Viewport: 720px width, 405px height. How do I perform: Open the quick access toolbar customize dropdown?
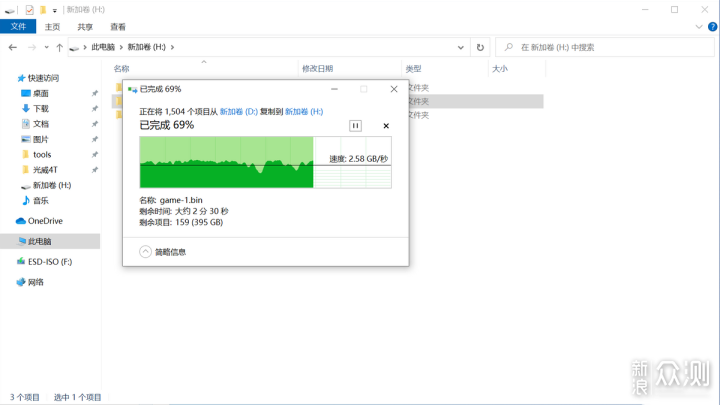tap(54, 10)
